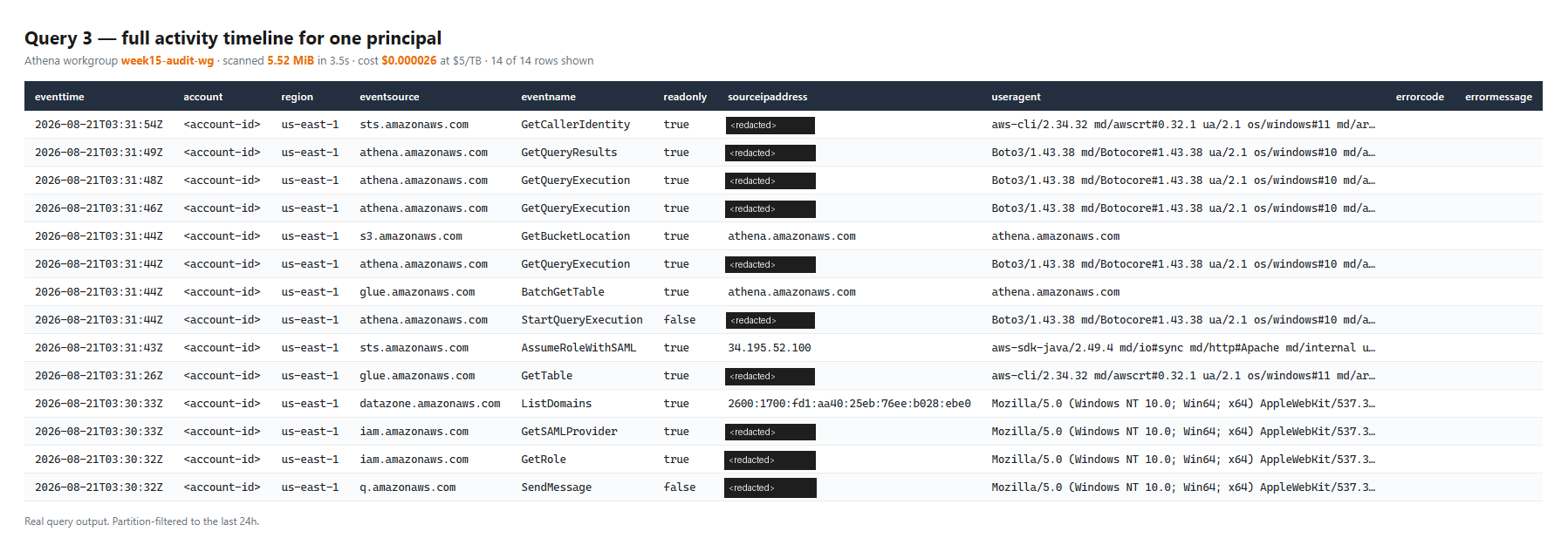This screenshot has height=552, width=1568.
Task: Select the GetCallerIdentity event name
Action: pos(575,125)
